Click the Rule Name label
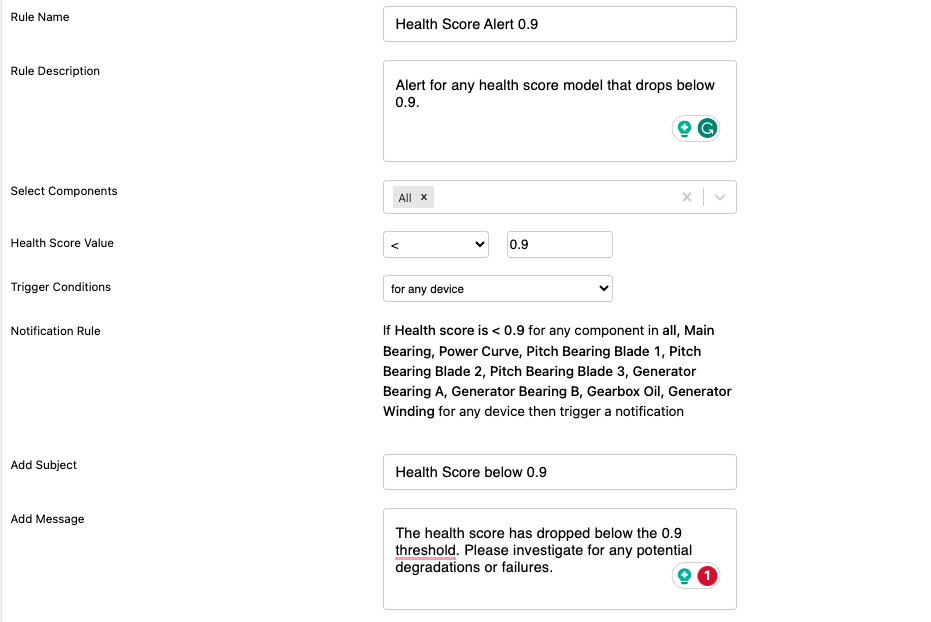Image resolution: width=931 pixels, height=622 pixels. click(x=40, y=17)
